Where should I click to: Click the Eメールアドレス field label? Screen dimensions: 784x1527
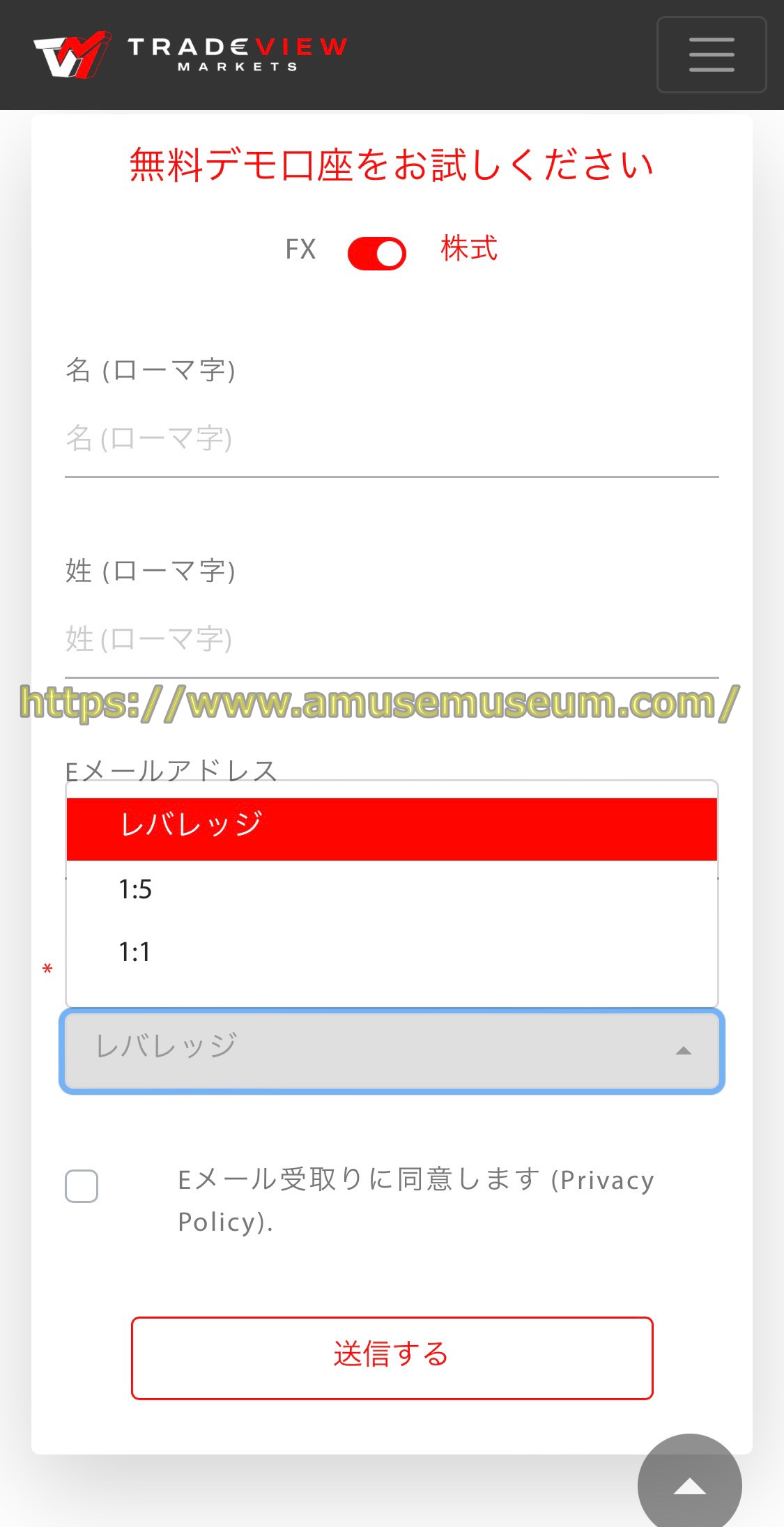pyautogui.click(x=171, y=770)
